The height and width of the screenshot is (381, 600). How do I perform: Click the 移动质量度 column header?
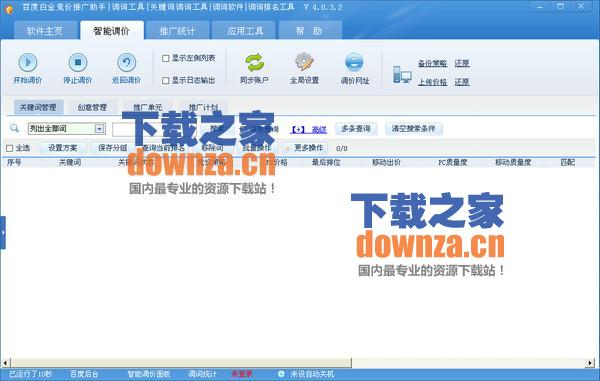point(513,162)
